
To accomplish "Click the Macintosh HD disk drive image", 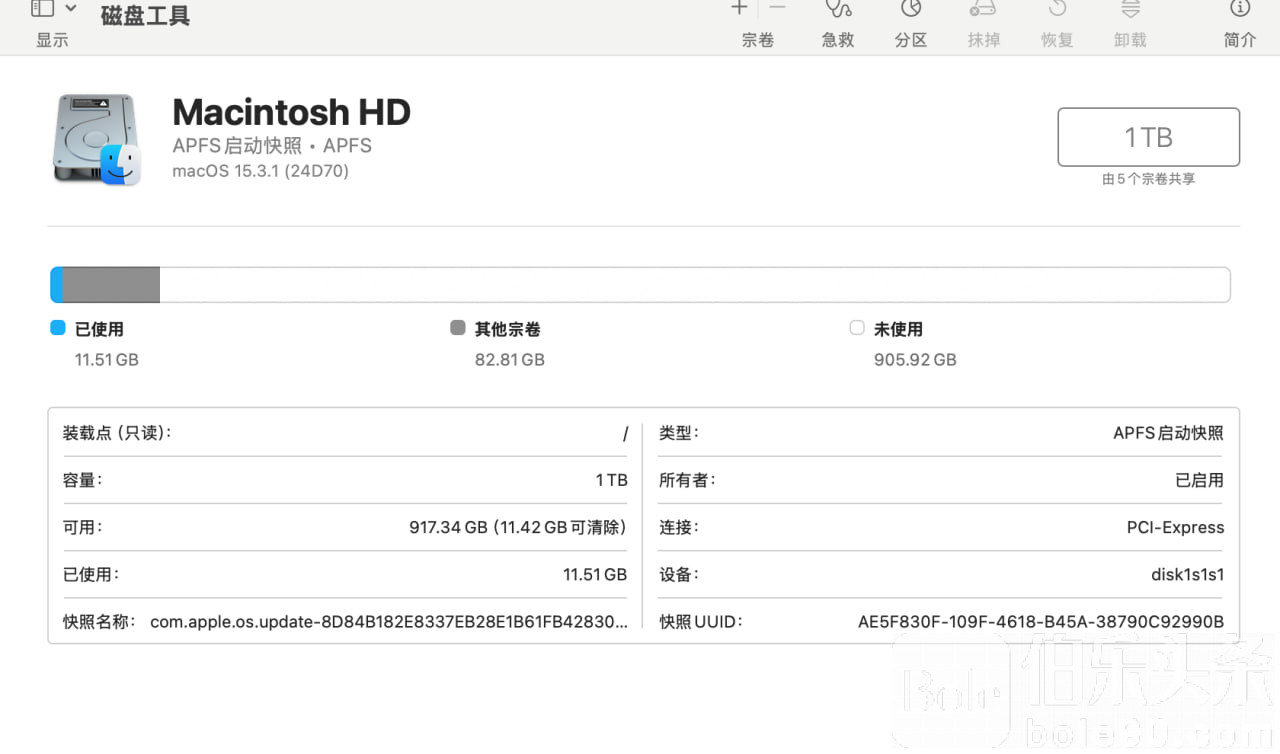I will pyautogui.click(x=96, y=139).
